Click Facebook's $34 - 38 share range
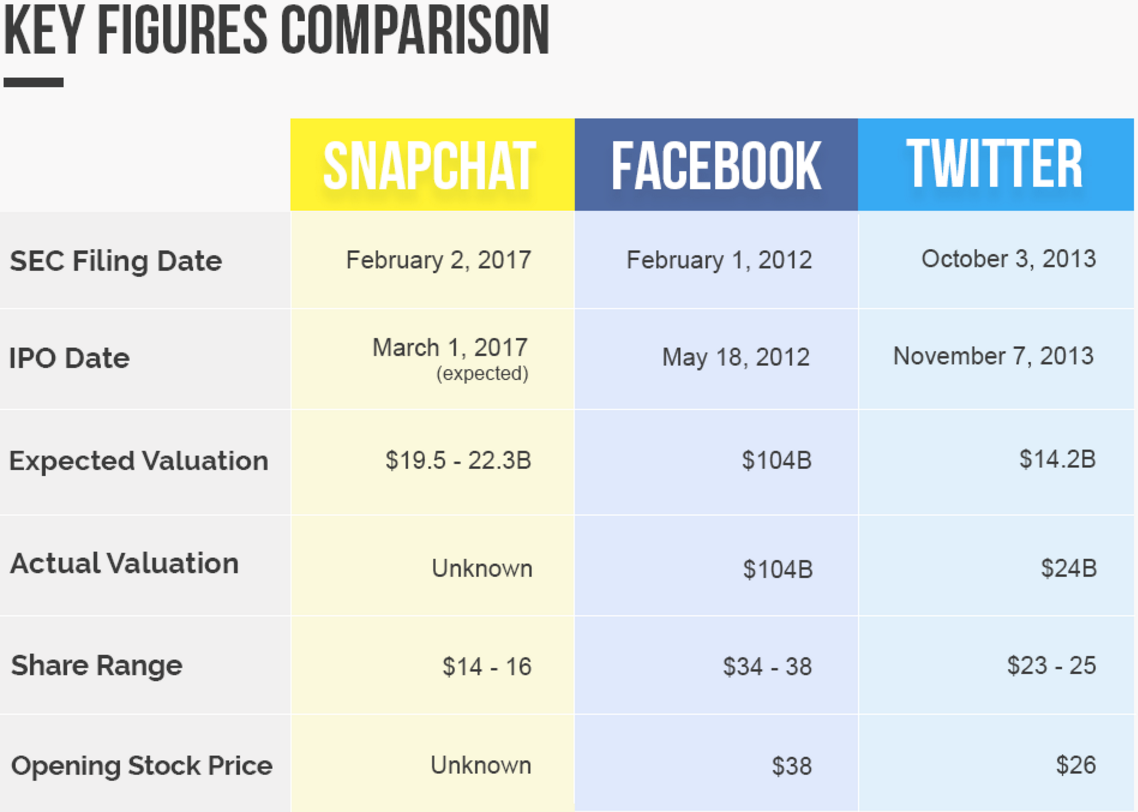This screenshot has height=812, width=1138. coord(767,666)
